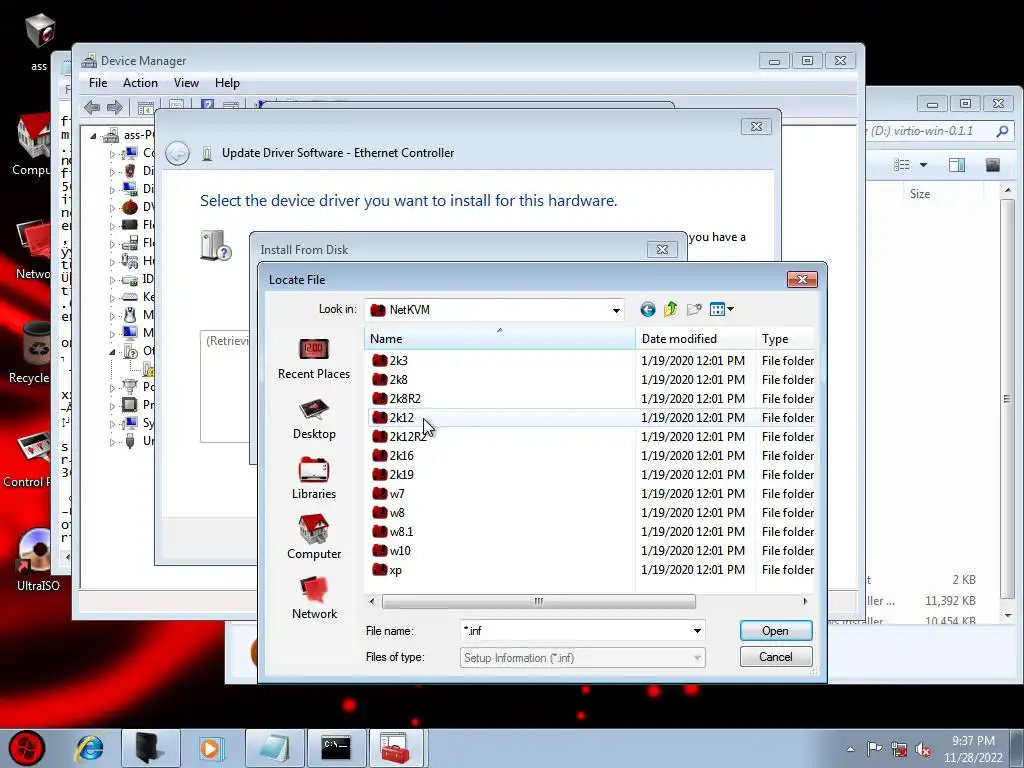The width and height of the screenshot is (1024, 768).
Task: Click search icon in Explorer window
Action: pos(1002,131)
